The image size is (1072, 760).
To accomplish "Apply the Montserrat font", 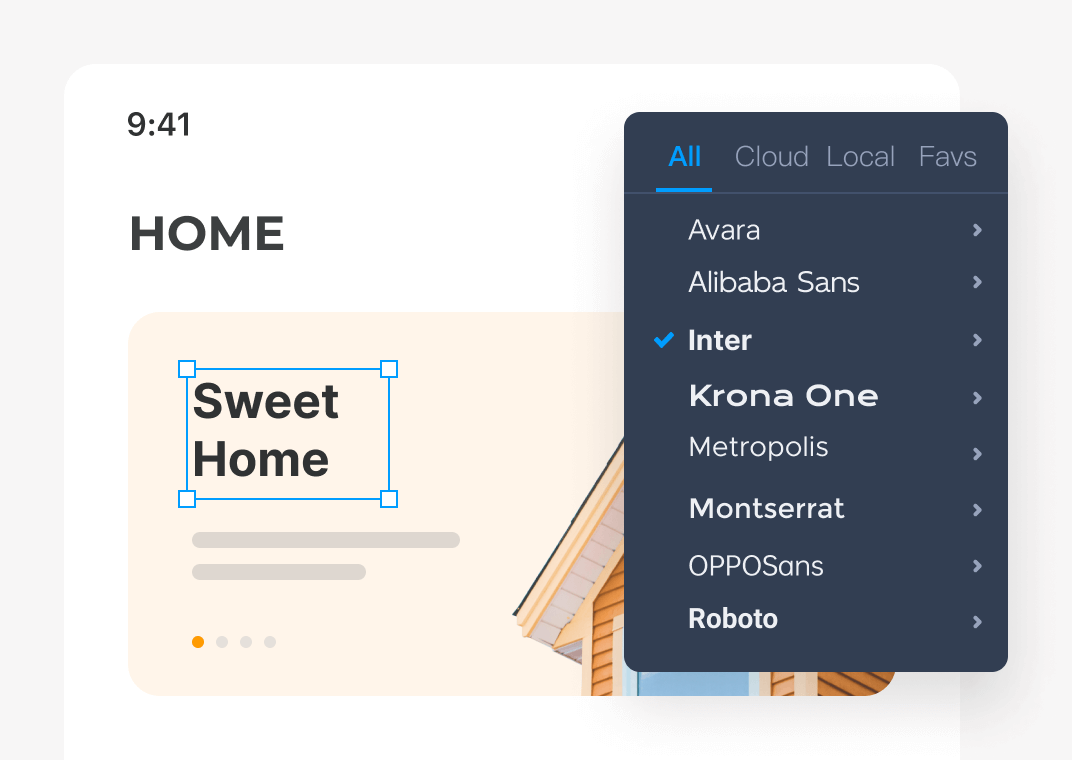I will tap(766, 508).
